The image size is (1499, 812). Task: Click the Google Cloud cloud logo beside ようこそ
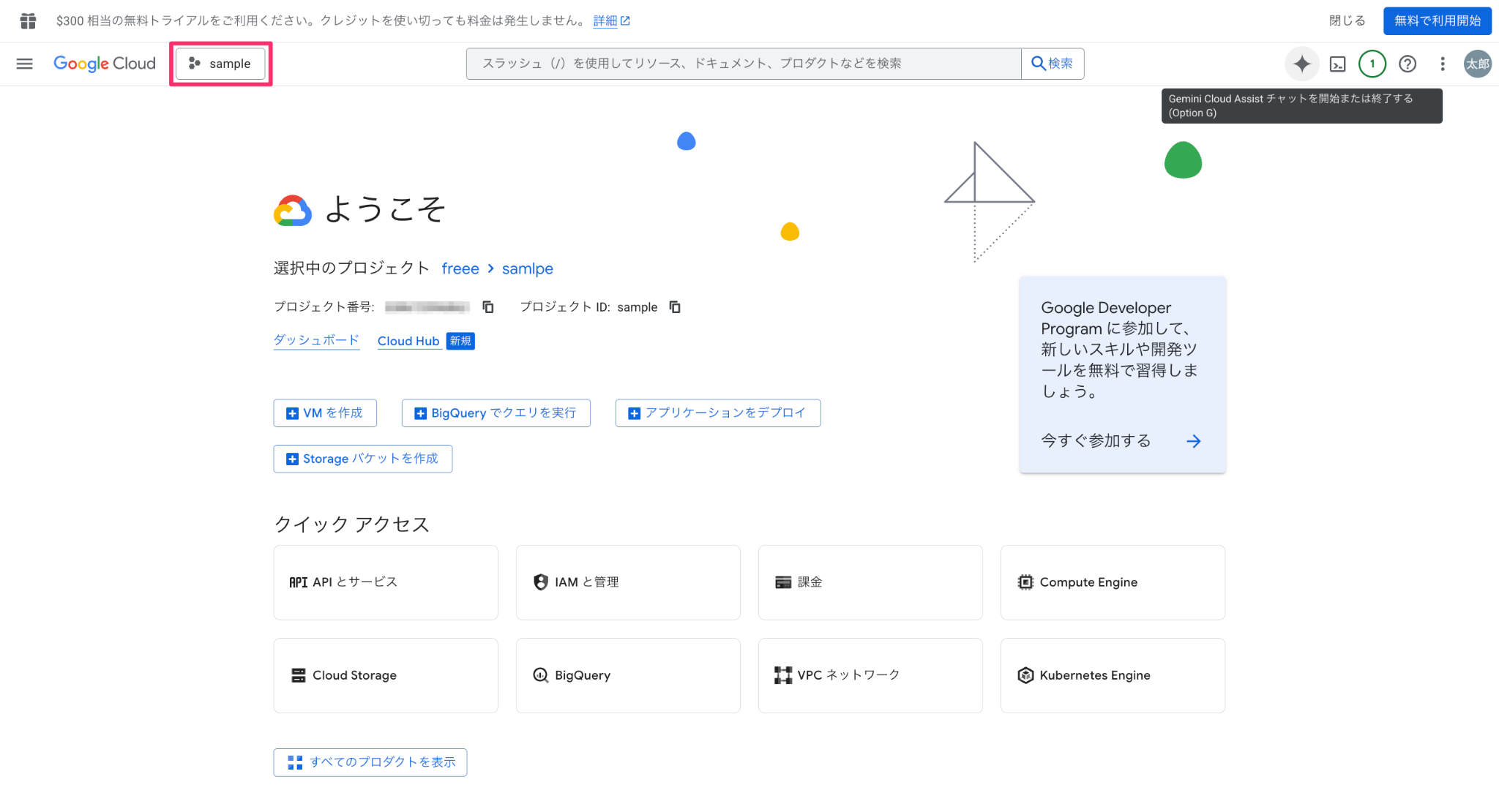[x=293, y=211]
